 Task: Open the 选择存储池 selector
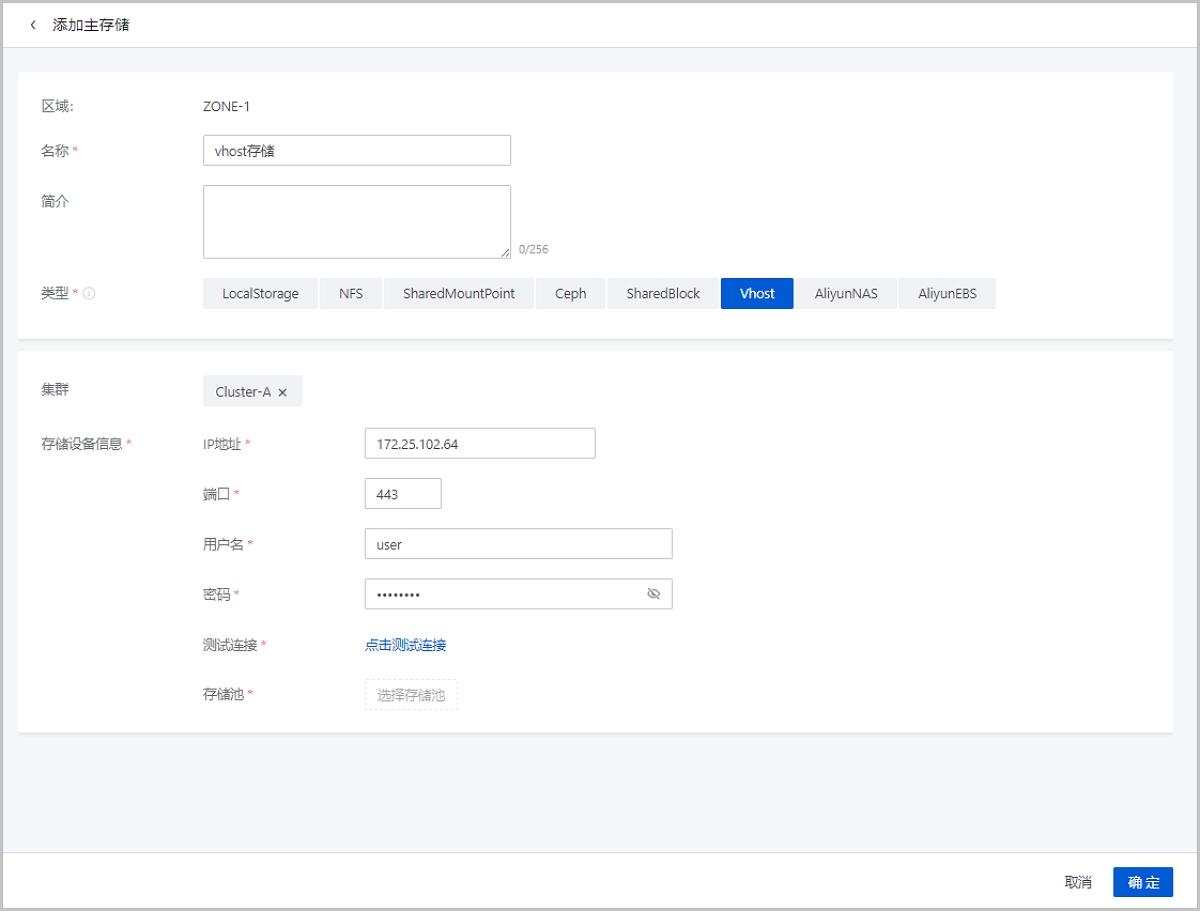point(411,695)
